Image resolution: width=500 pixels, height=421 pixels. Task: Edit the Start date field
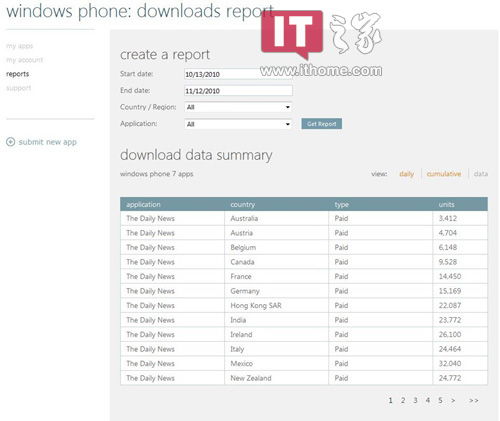[x=238, y=74]
